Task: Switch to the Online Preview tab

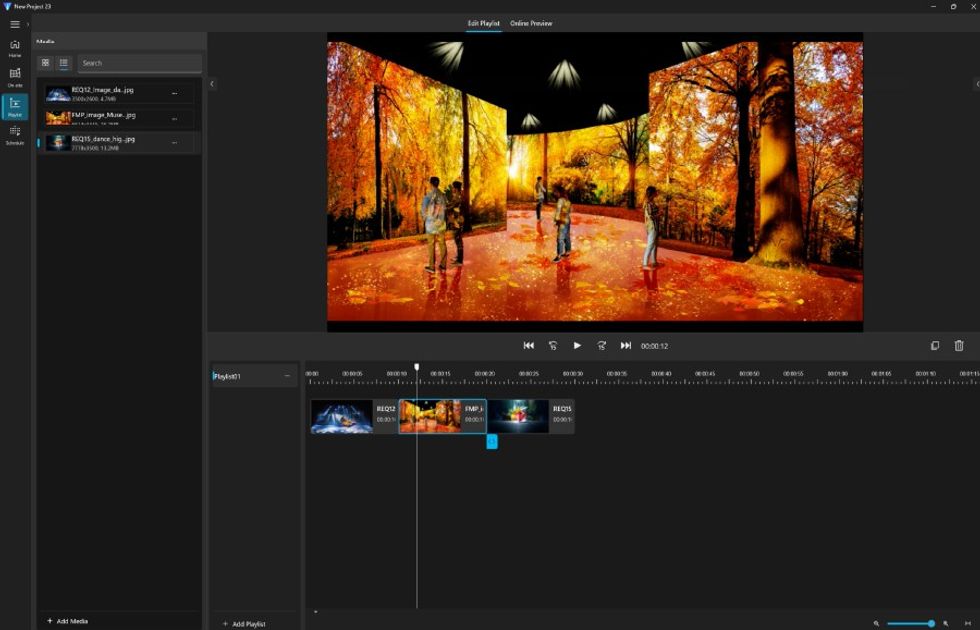Action: coord(530,23)
